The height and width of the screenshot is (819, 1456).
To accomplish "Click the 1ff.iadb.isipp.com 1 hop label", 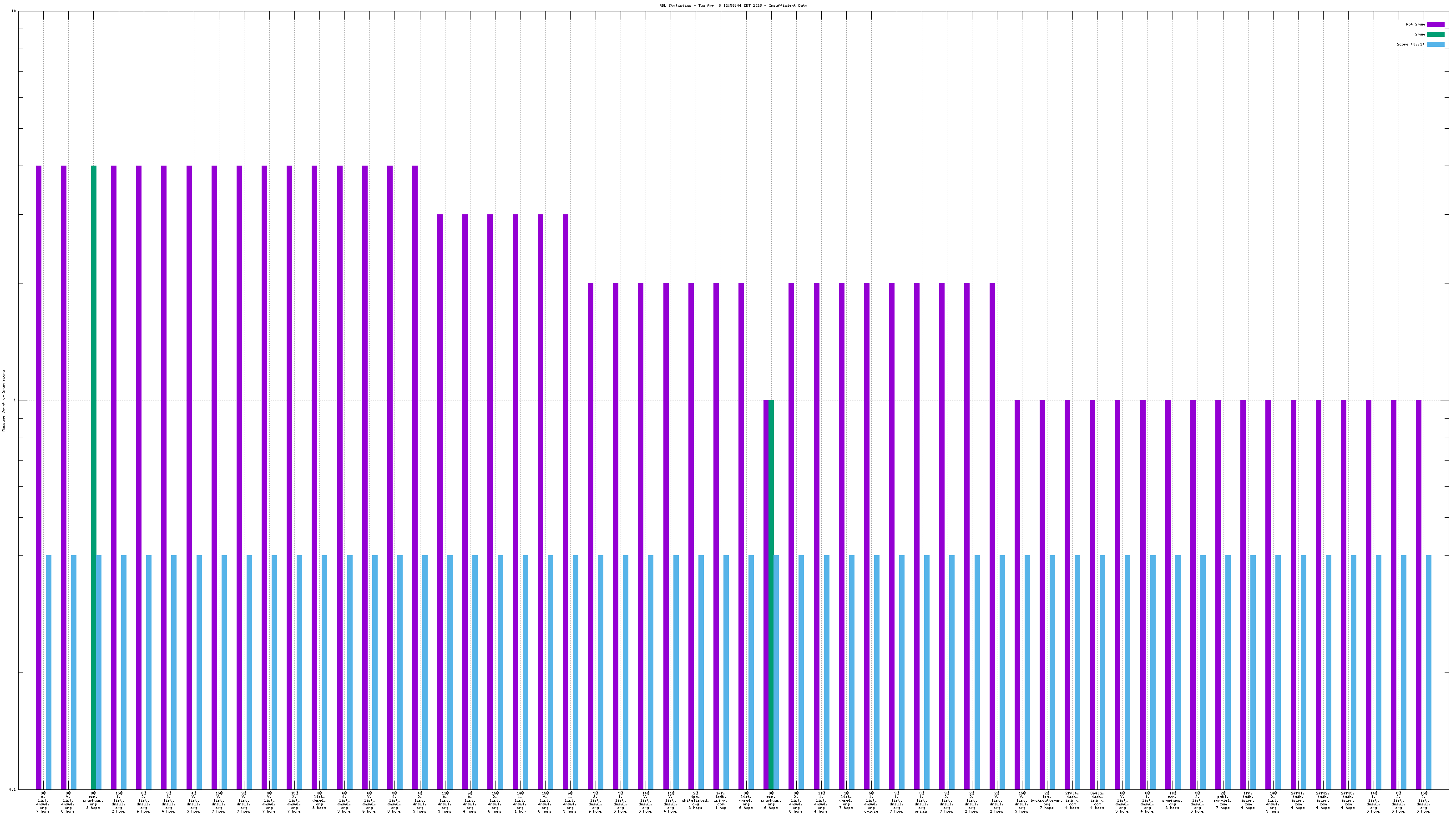I will click(x=720, y=800).
